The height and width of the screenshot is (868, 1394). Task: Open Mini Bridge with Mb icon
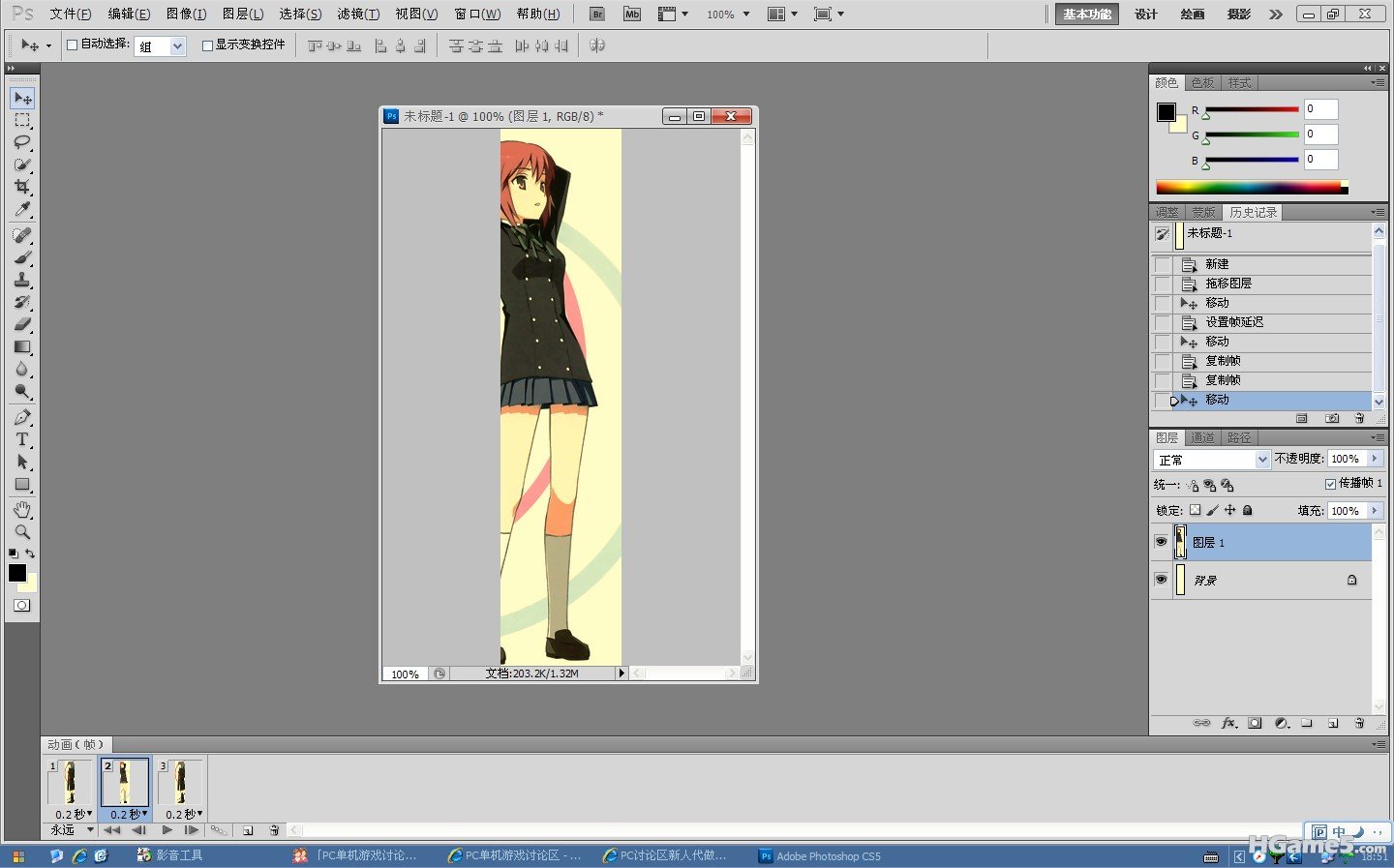(x=632, y=15)
